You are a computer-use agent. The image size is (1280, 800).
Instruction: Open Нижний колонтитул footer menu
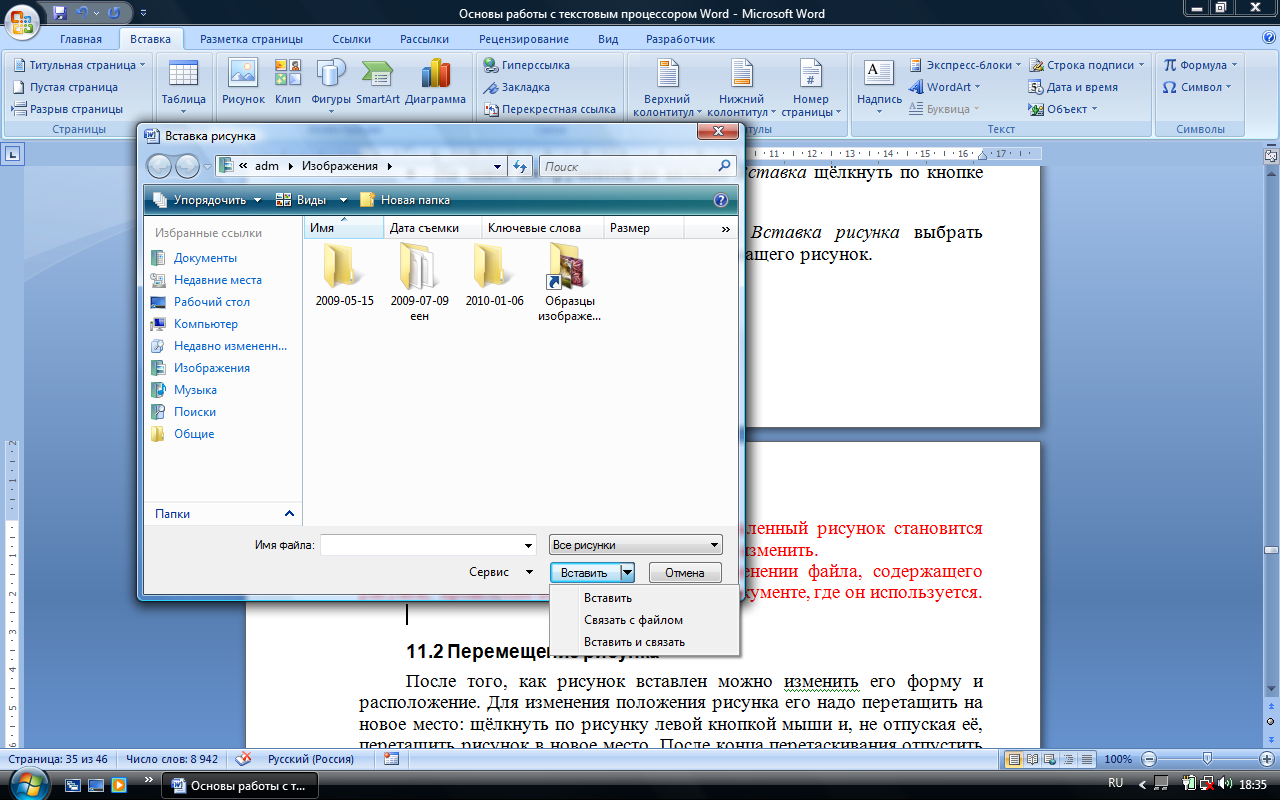click(741, 88)
